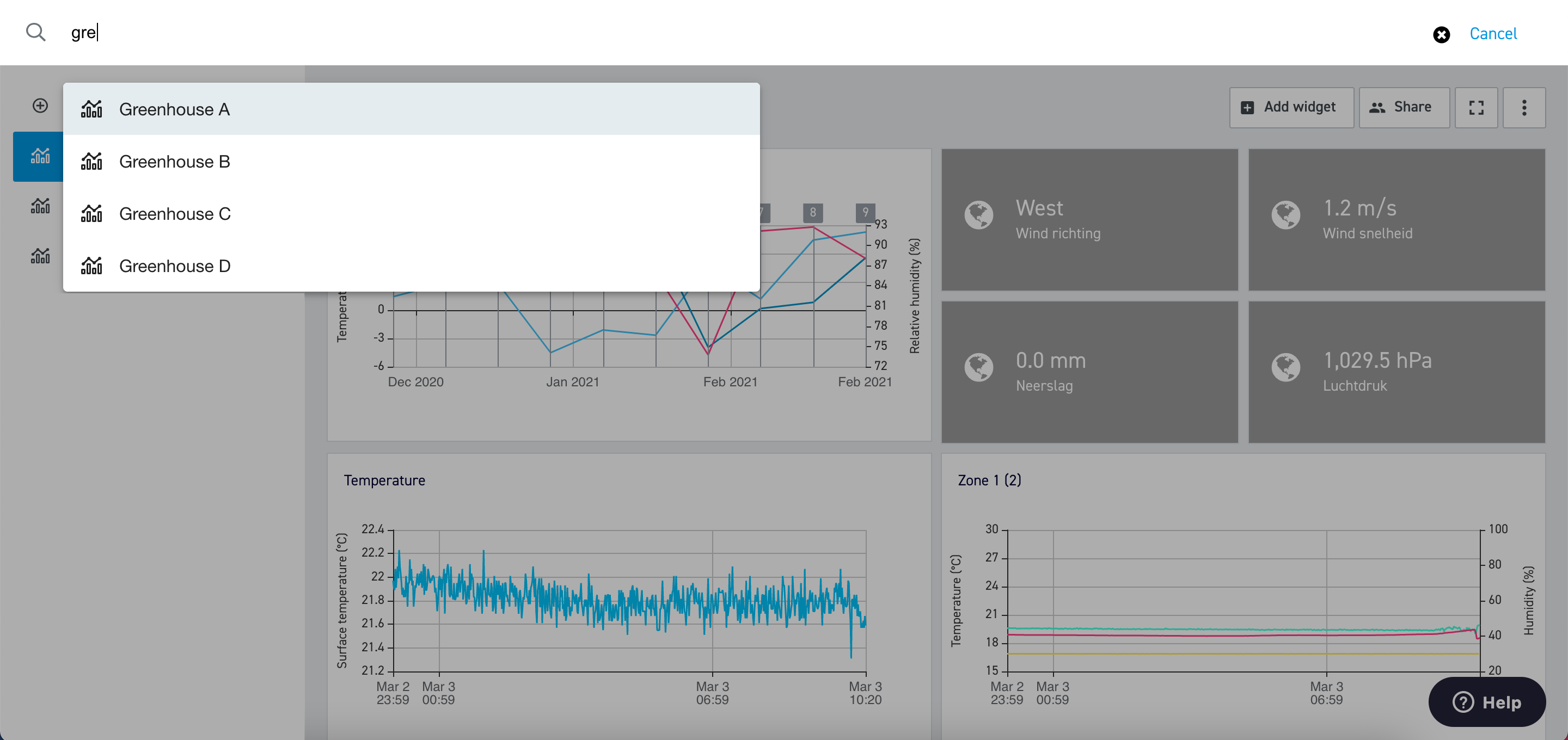Clear the search text with the X icon

click(x=1441, y=35)
